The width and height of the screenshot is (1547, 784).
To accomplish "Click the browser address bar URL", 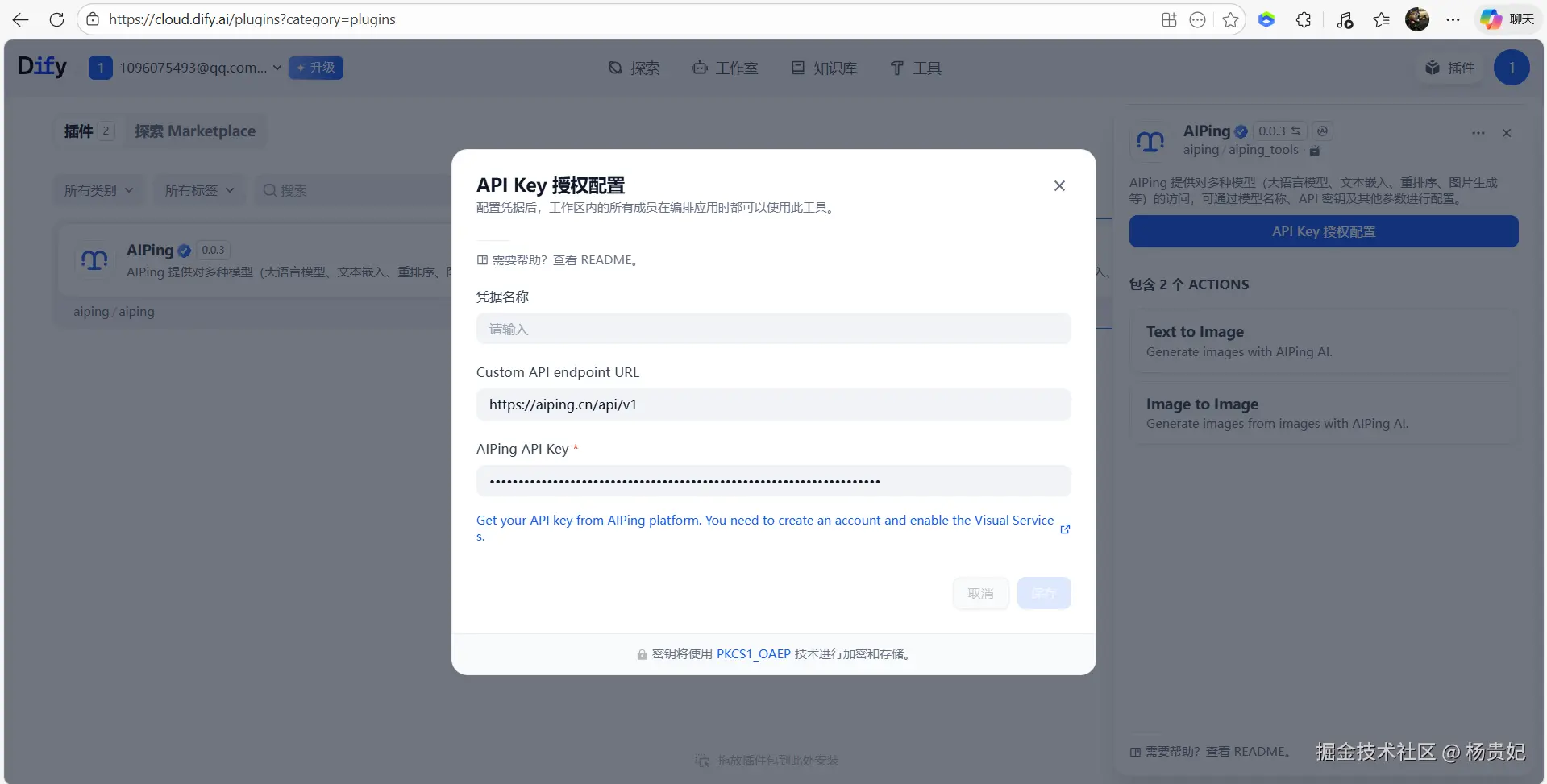I will [x=252, y=19].
